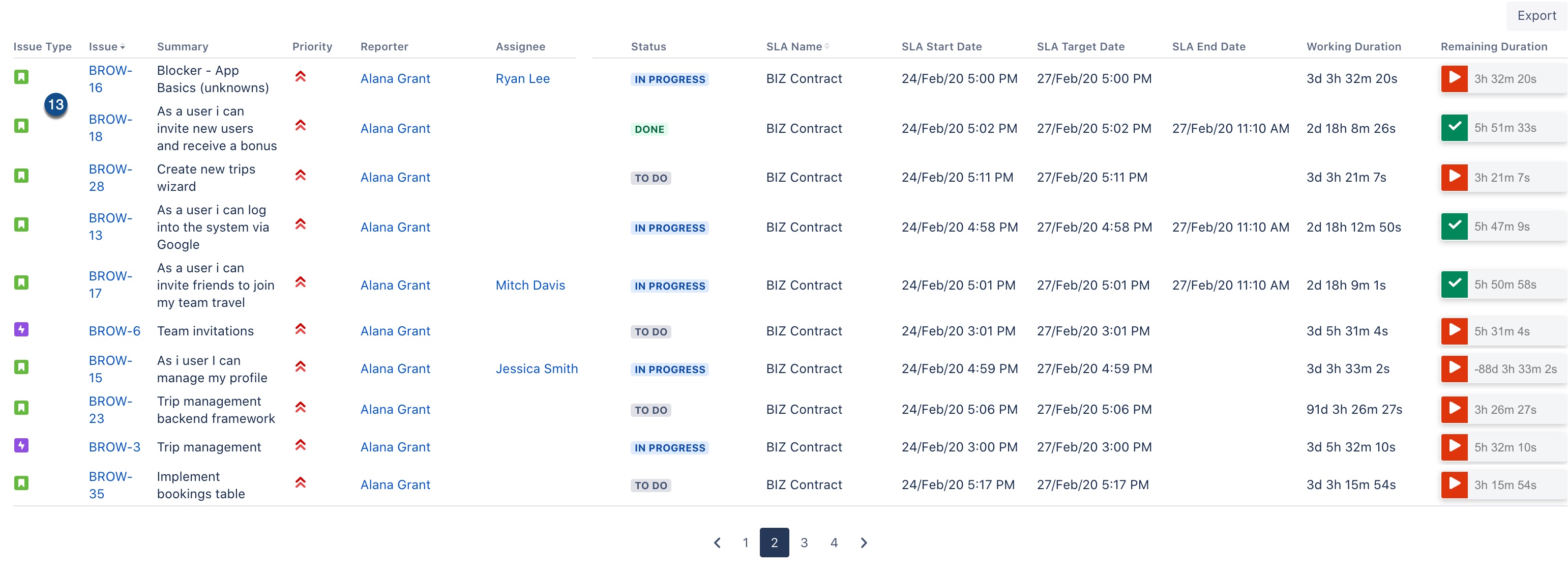Go to the previous page using left chevron
The image size is (1568, 568).
point(717,543)
